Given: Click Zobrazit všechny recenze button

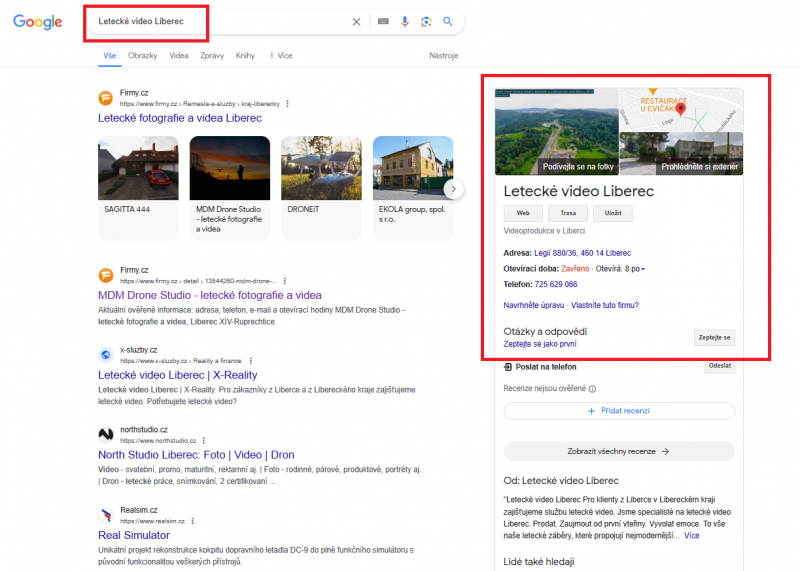Looking at the screenshot, I should coord(619,451).
